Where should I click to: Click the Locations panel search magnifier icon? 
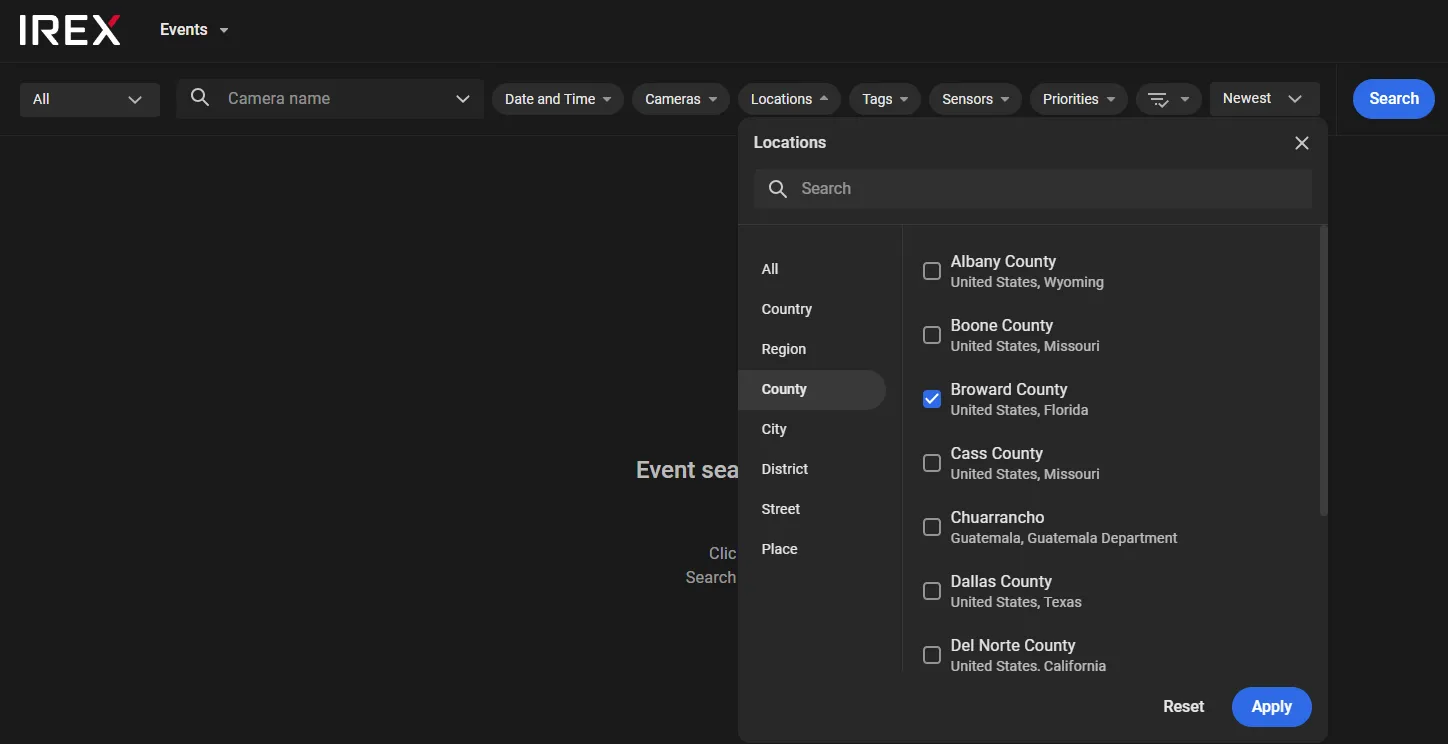point(778,188)
